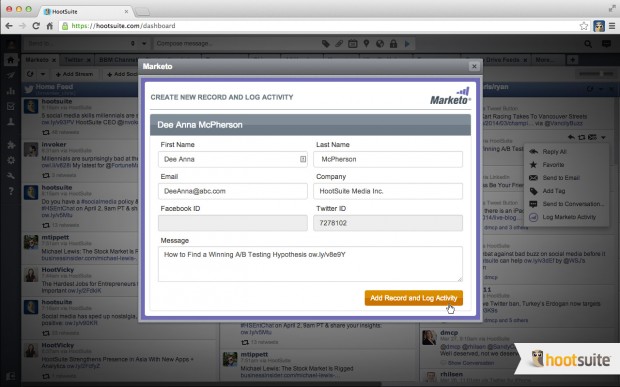Add a new tab with plus button
Viewport: 620px width, 387px height.
(x=572, y=60)
